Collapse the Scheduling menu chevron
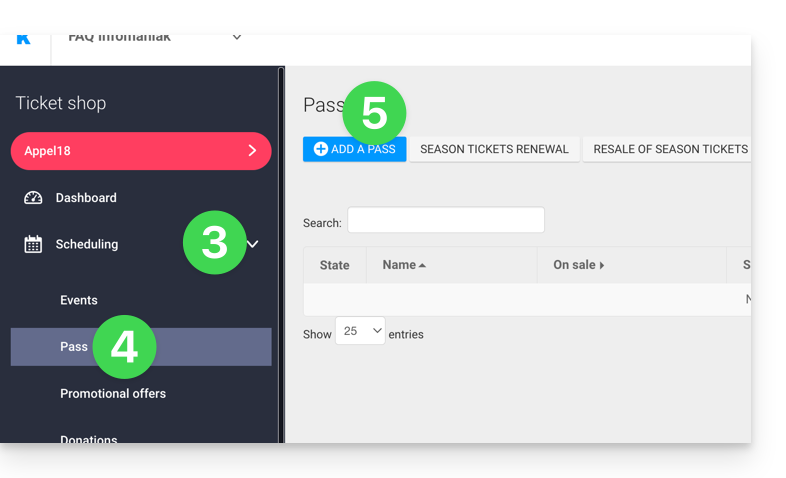This screenshot has height=478, width=786. click(x=253, y=244)
